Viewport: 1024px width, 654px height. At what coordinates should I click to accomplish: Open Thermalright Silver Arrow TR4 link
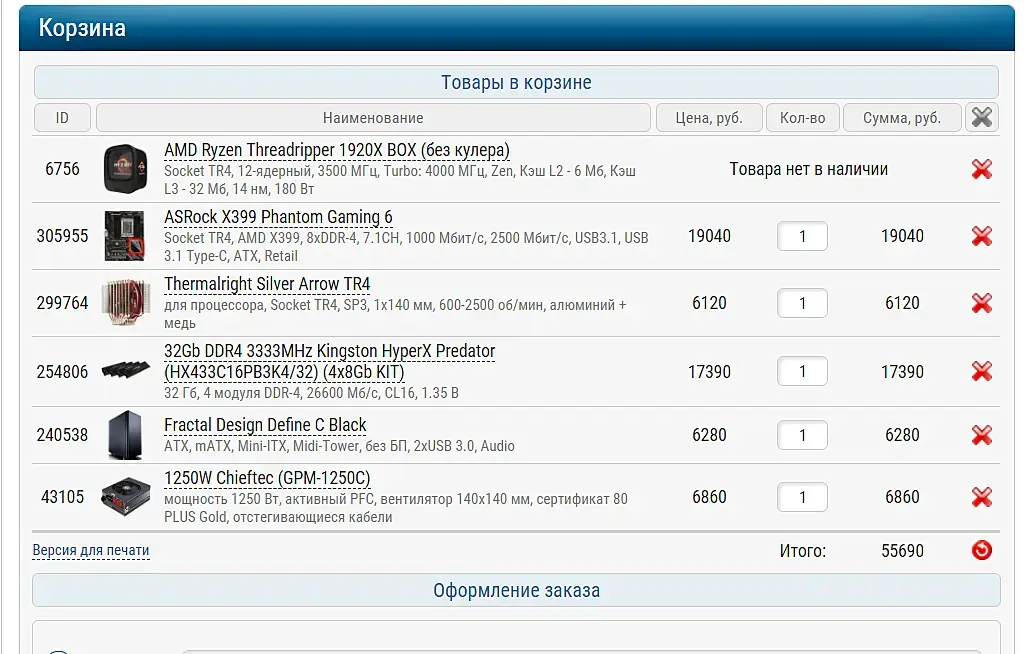click(x=267, y=284)
